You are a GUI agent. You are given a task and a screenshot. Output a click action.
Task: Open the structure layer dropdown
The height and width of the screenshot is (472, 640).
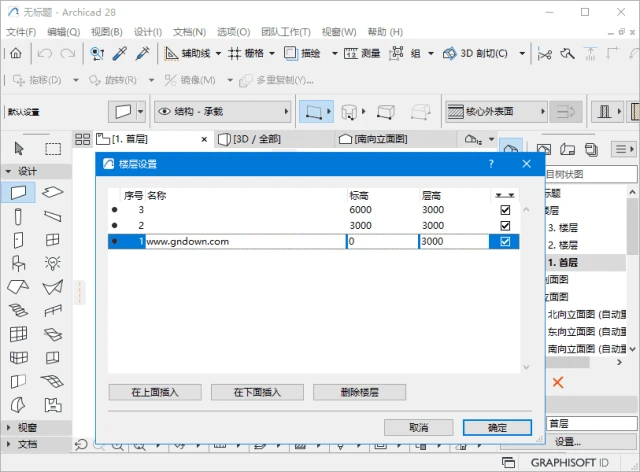pyautogui.click(x=222, y=111)
